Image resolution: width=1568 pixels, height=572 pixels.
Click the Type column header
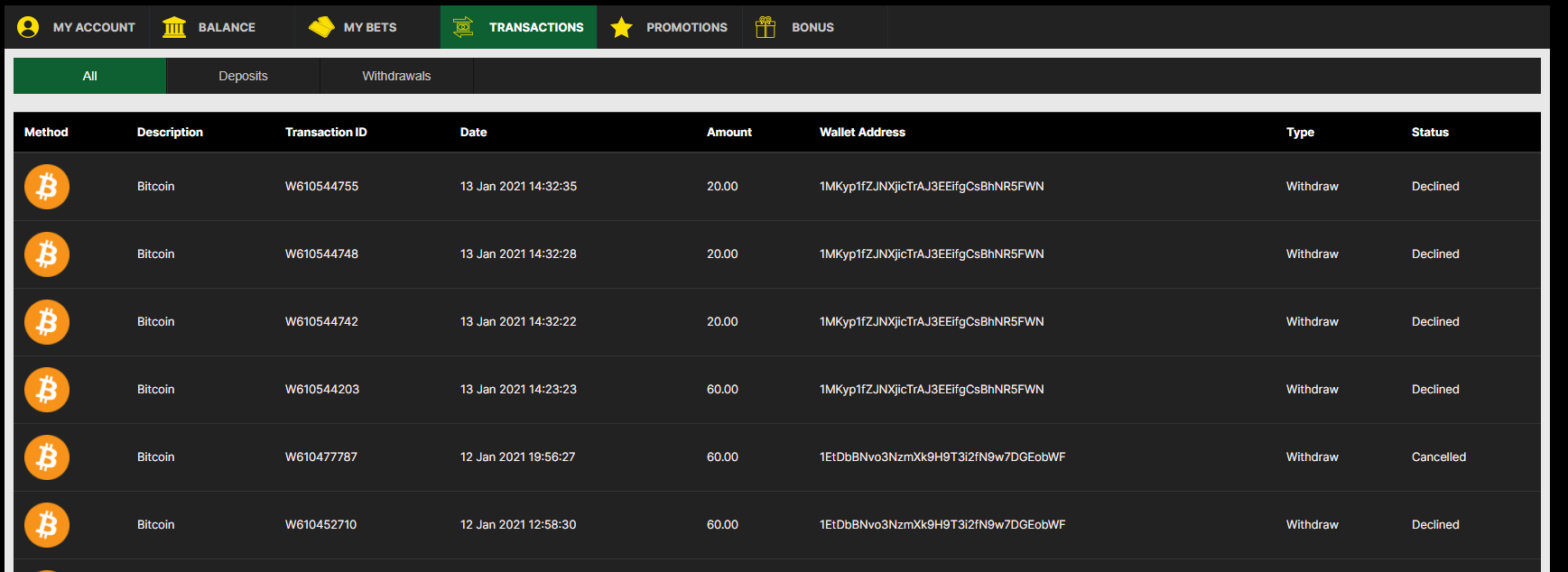click(1300, 132)
